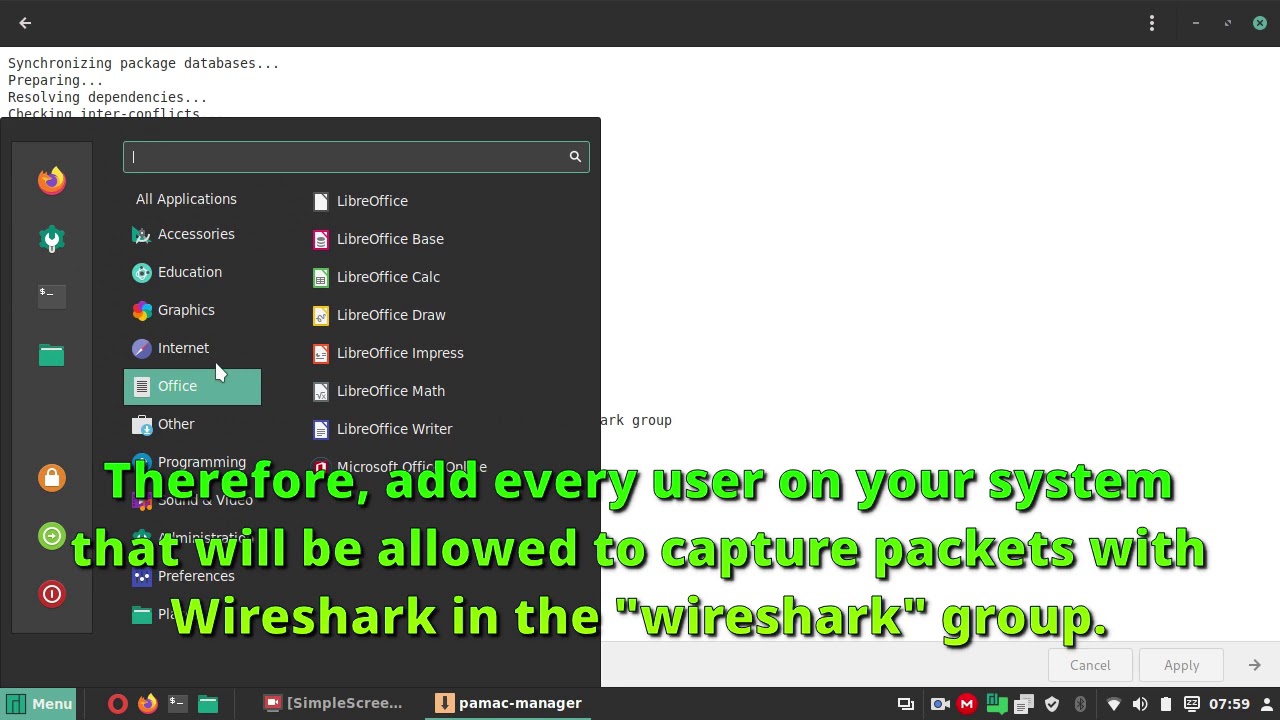1280x720 pixels.
Task: Switch to the pamac-manager taskbar window
Action: coord(510,703)
